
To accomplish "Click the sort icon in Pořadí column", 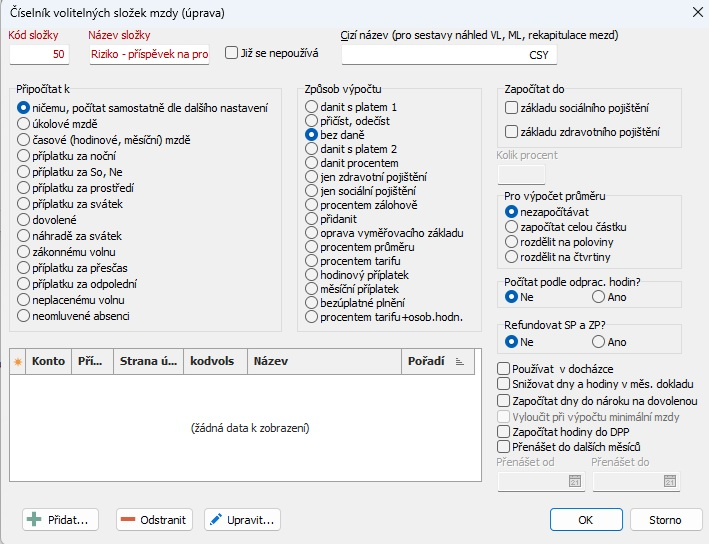I will tap(461, 362).
